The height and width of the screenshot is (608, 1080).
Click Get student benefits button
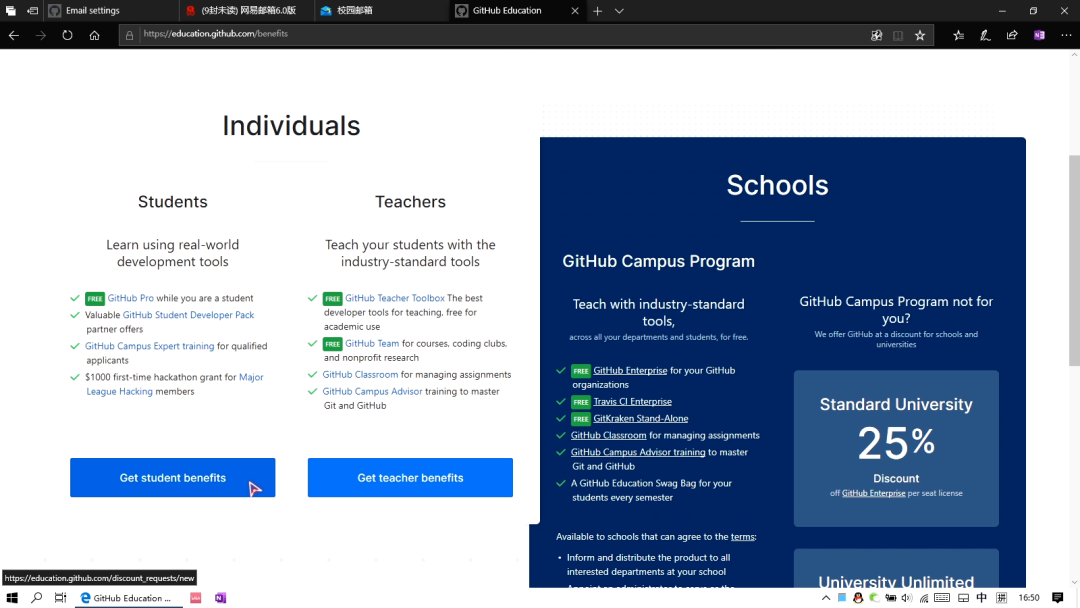172,477
